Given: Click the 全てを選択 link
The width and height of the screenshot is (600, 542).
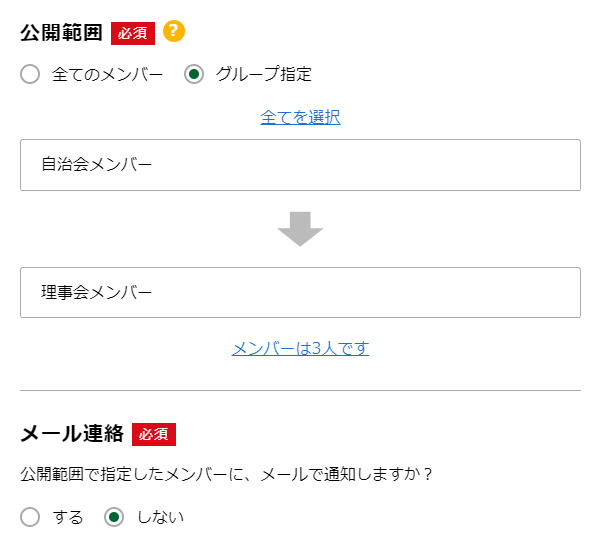Looking at the screenshot, I should [x=300, y=117].
